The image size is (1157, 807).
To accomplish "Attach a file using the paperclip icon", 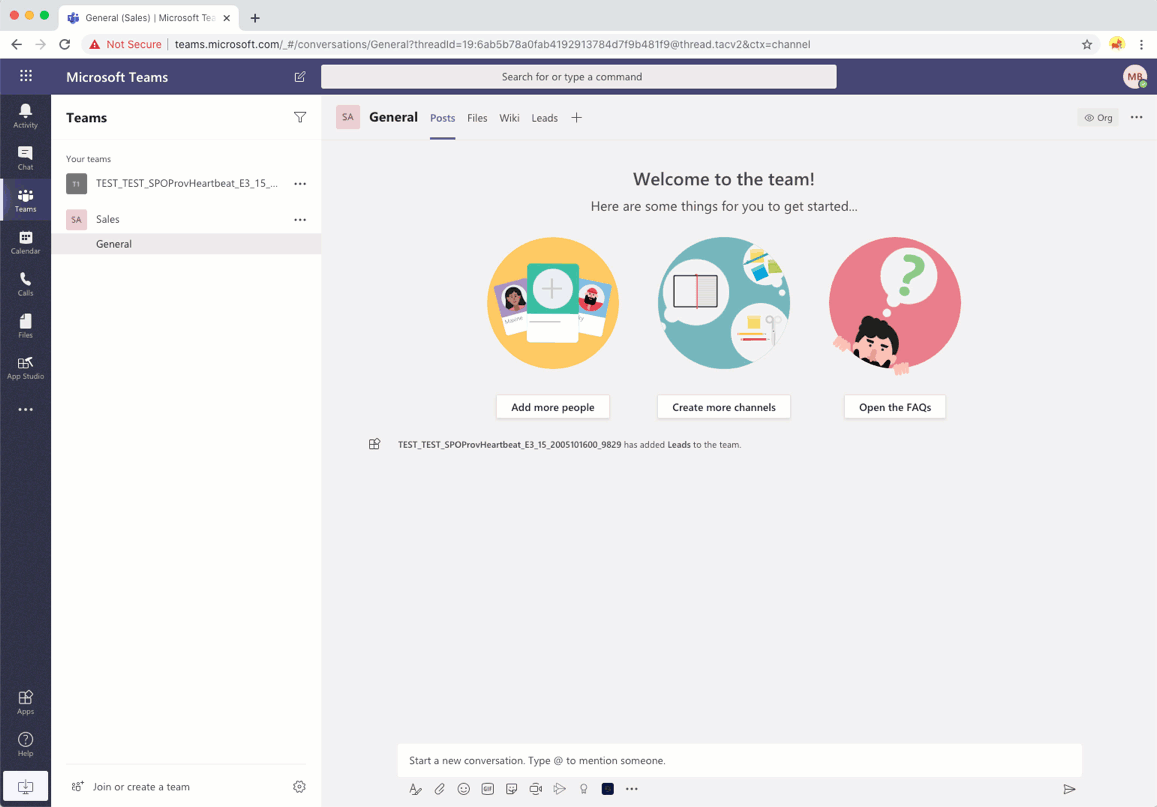I will [439, 789].
